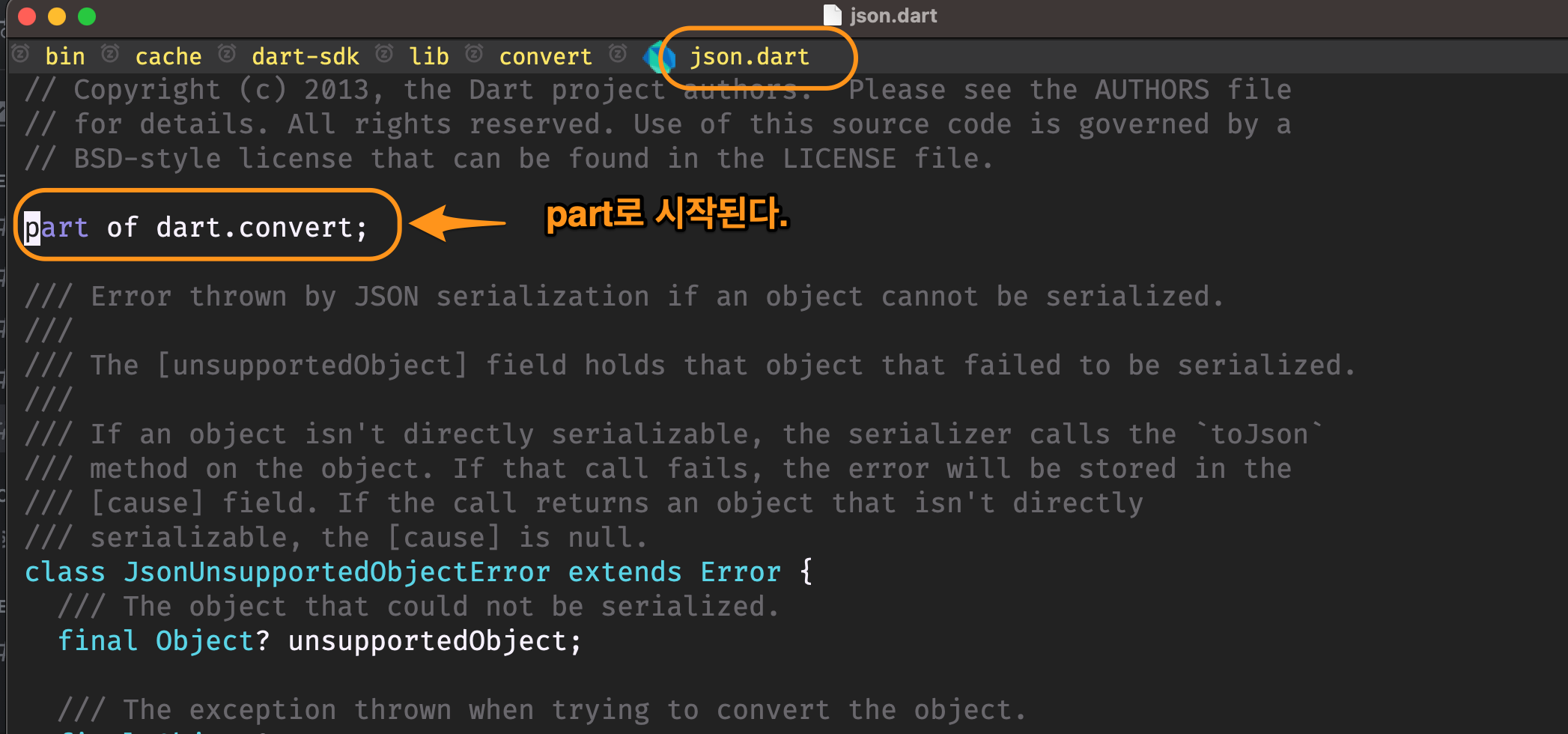Click the circled-Z icon before "bin"
Viewport: 1568px width, 734px height.
coord(19,55)
